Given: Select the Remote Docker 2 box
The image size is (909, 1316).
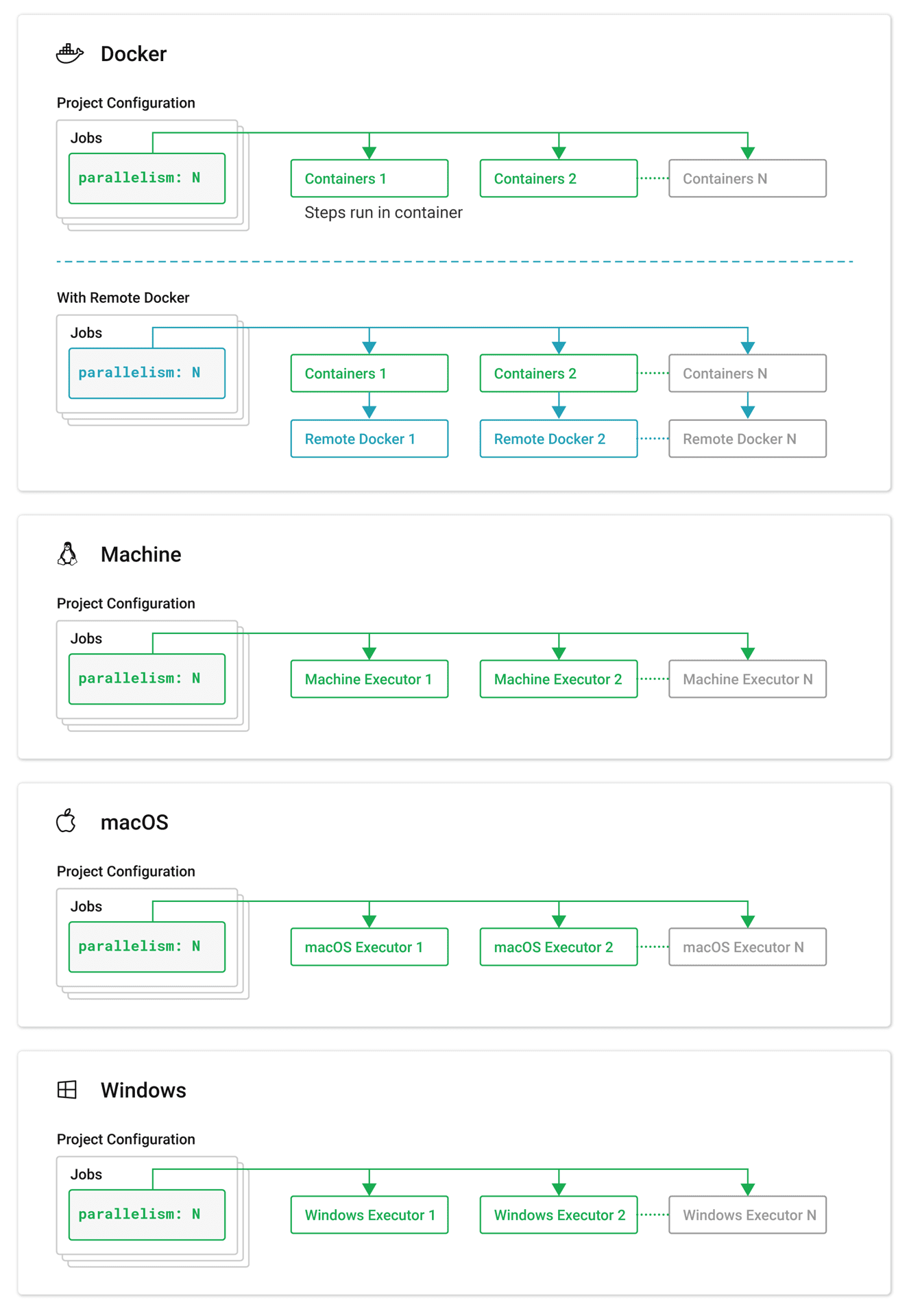Looking at the screenshot, I should 559,439.
